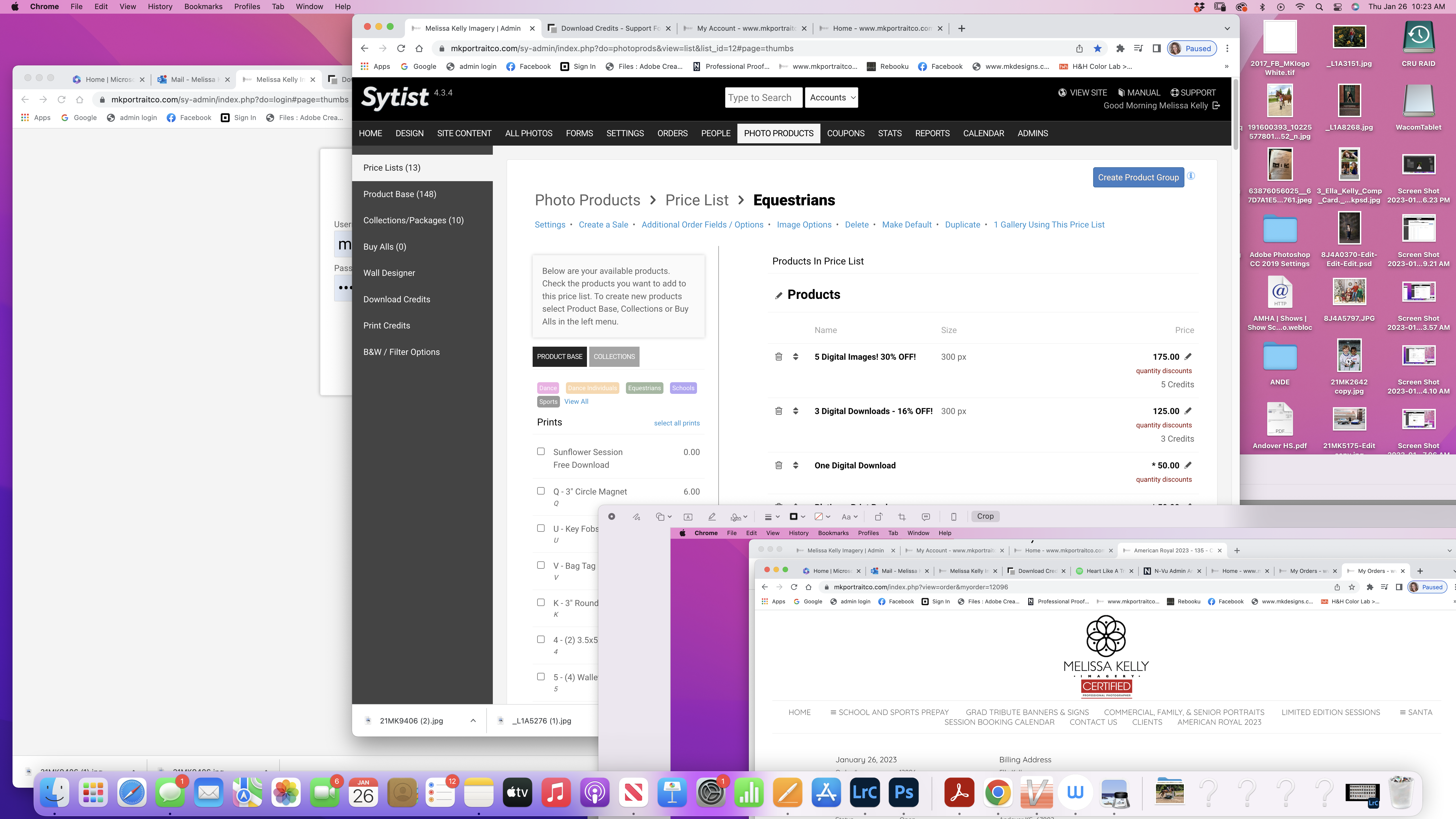Viewport: 1456px width, 819px height.
Task: Check the 5 - (4) Wallets checkbox
Action: click(x=541, y=677)
